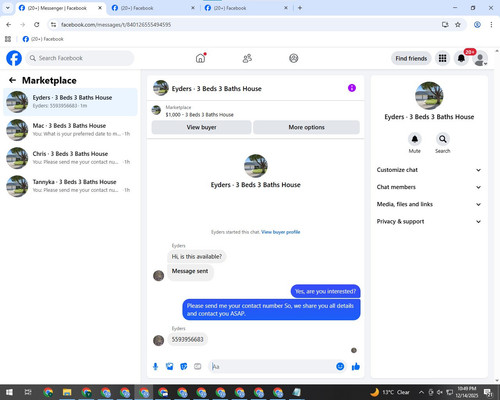The width and height of the screenshot is (500, 400).
Task: Show hidden system tray icons
Action: pos(421,392)
